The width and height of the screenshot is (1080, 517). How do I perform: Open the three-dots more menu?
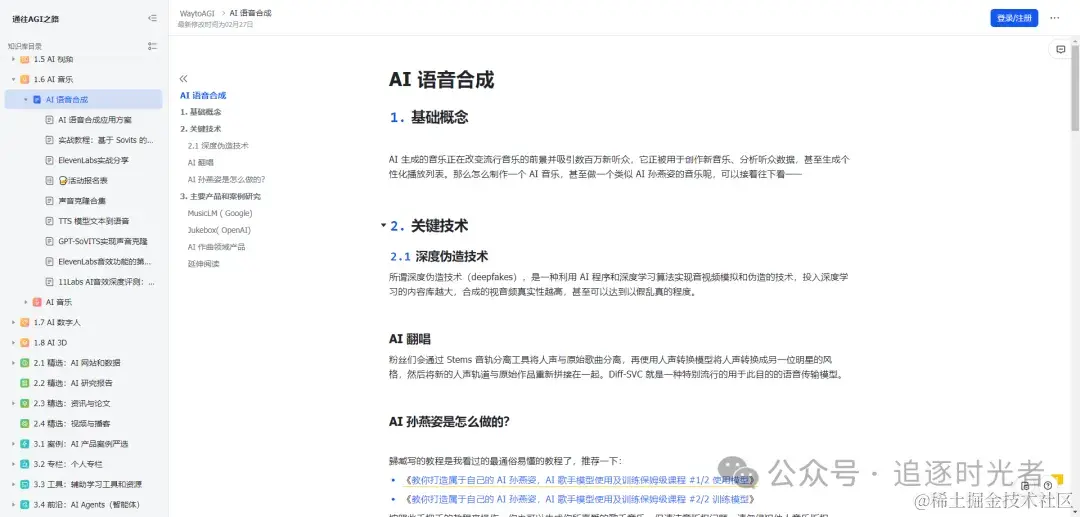click(x=1055, y=19)
